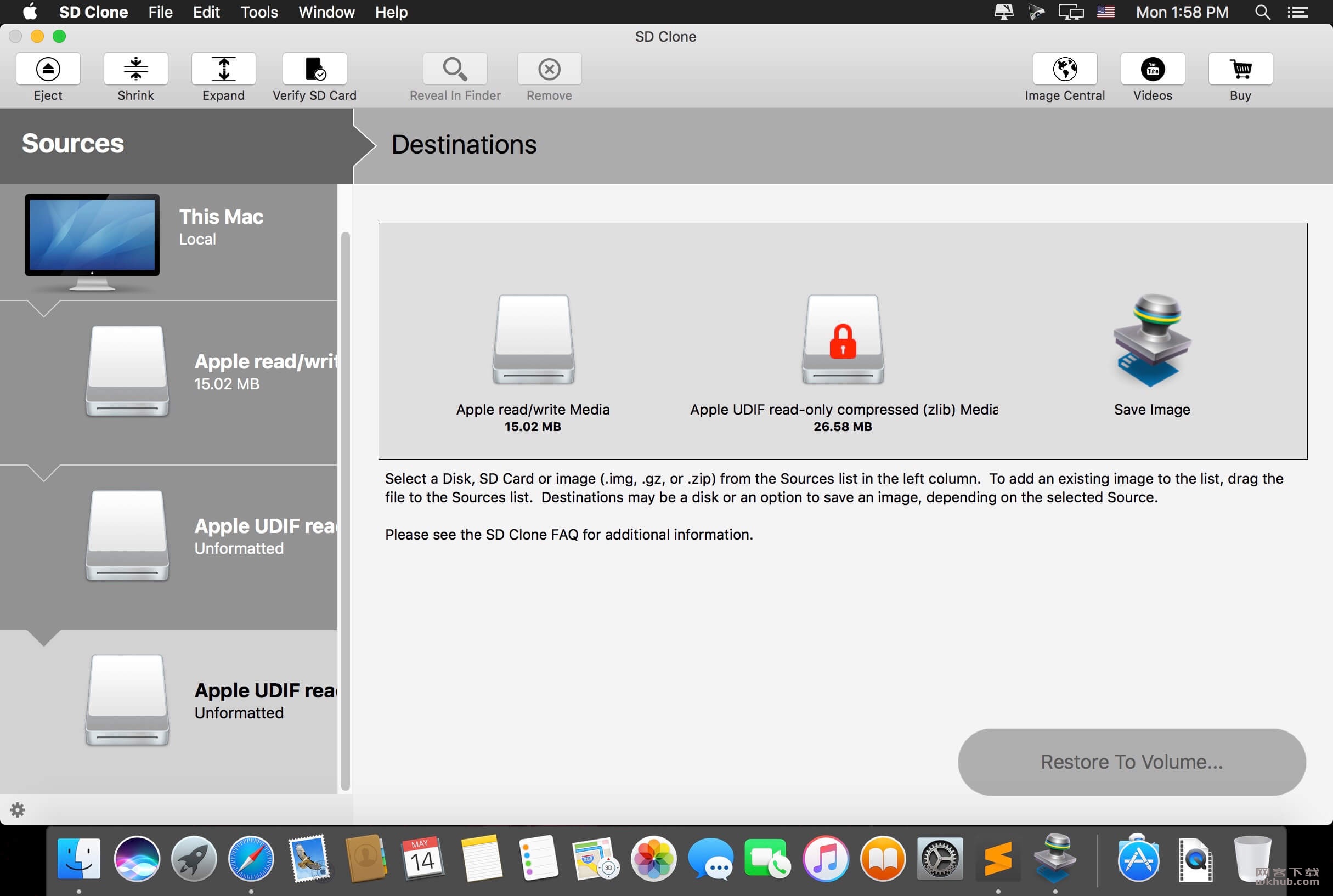
Task: Open Launchpad rocket in the Dock
Action: tap(194, 858)
